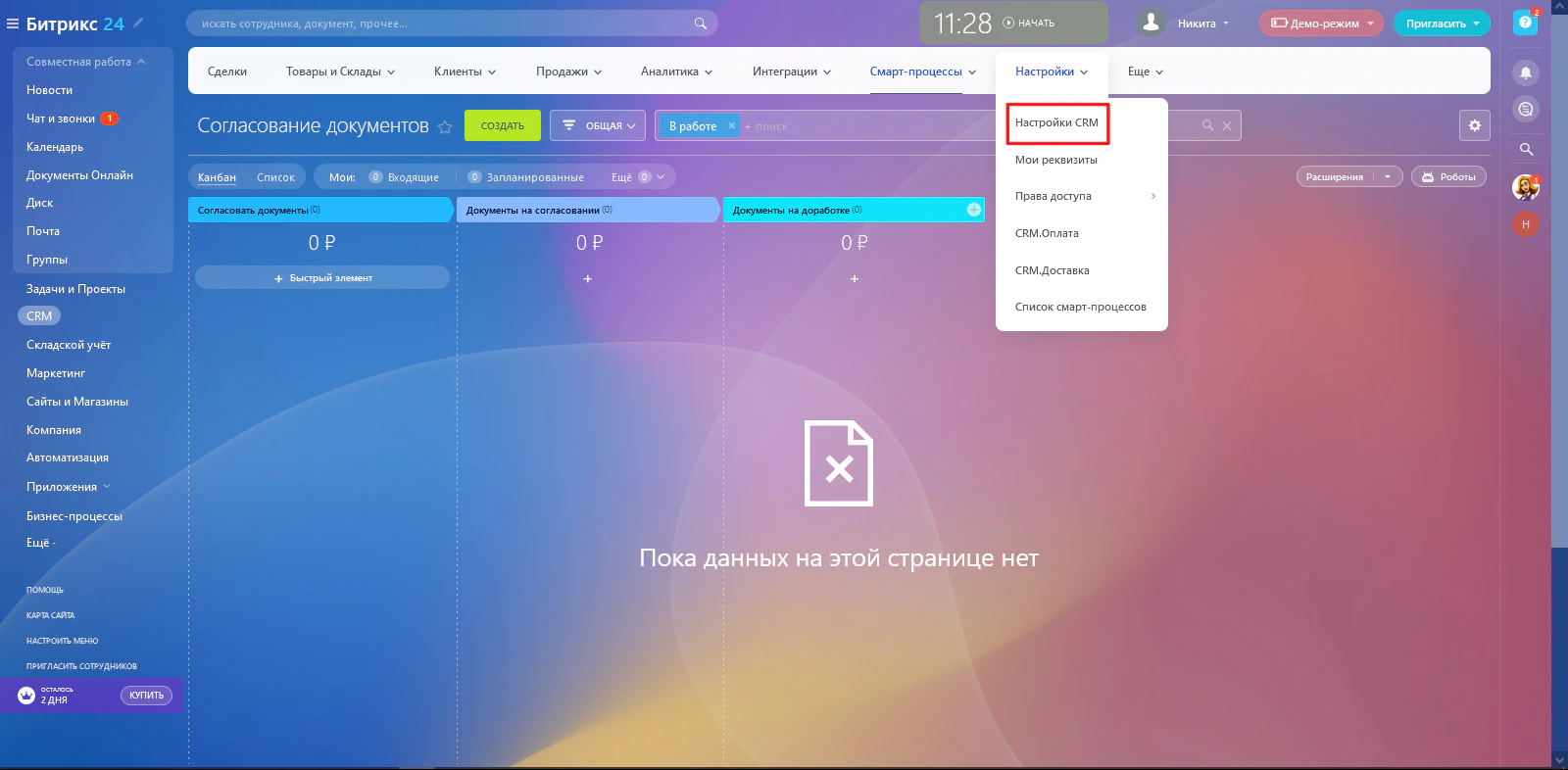The image size is (1568, 770).
Task: Click the magnifier icon in the right sidebar
Action: tap(1525, 149)
